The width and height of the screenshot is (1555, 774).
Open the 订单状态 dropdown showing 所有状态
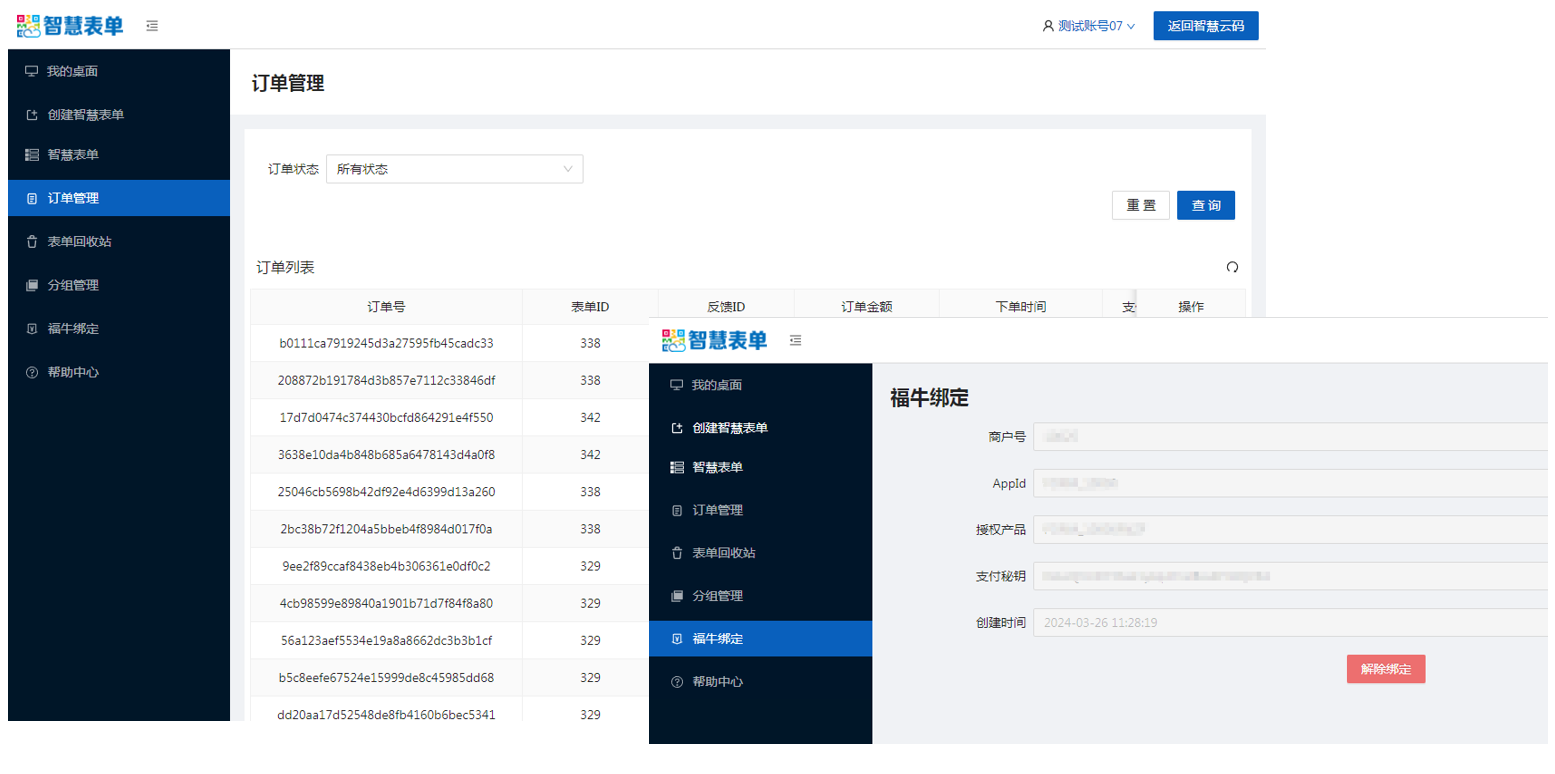click(x=454, y=169)
